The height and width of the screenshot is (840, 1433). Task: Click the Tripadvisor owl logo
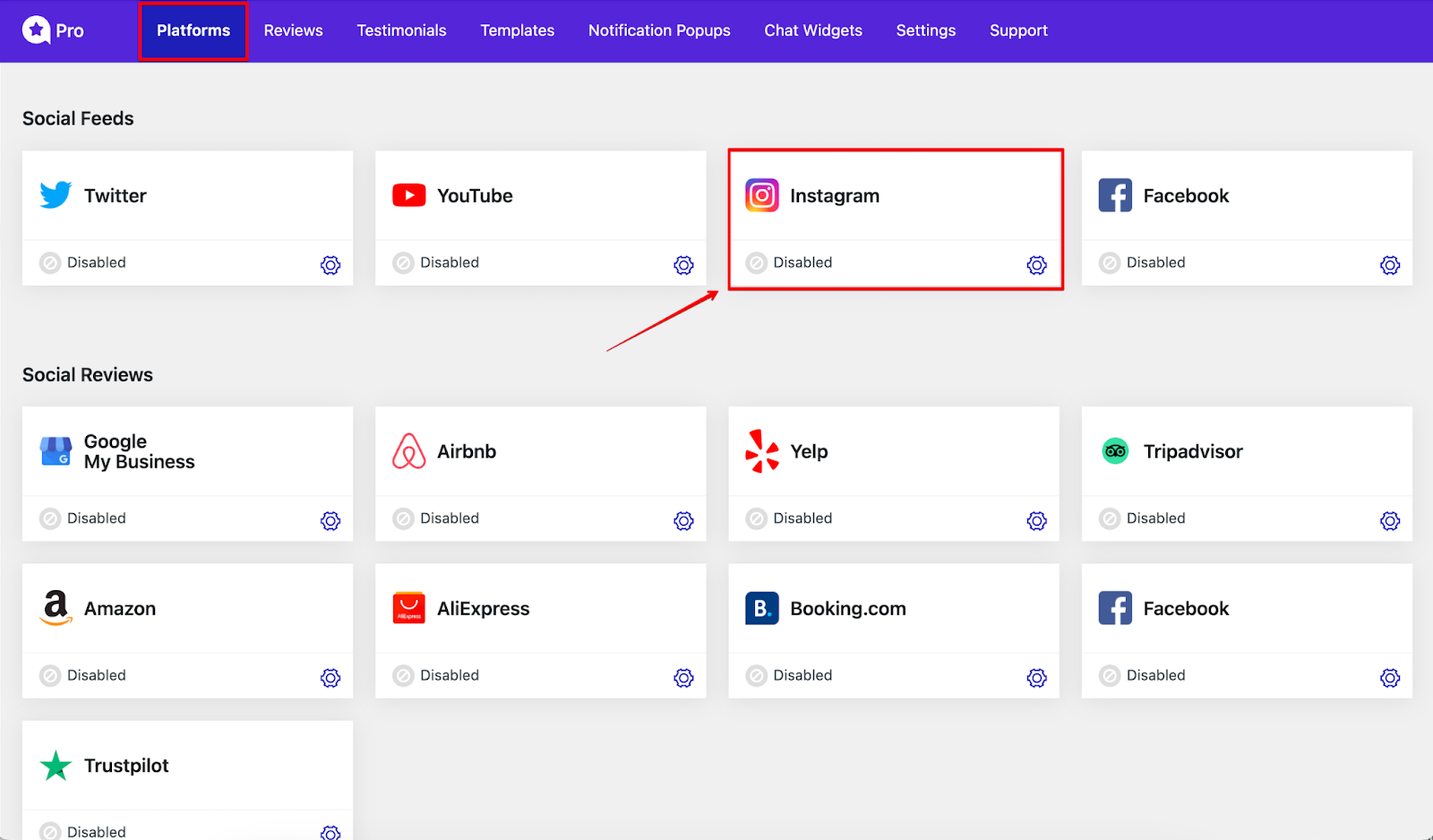pyautogui.click(x=1115, y=451)
